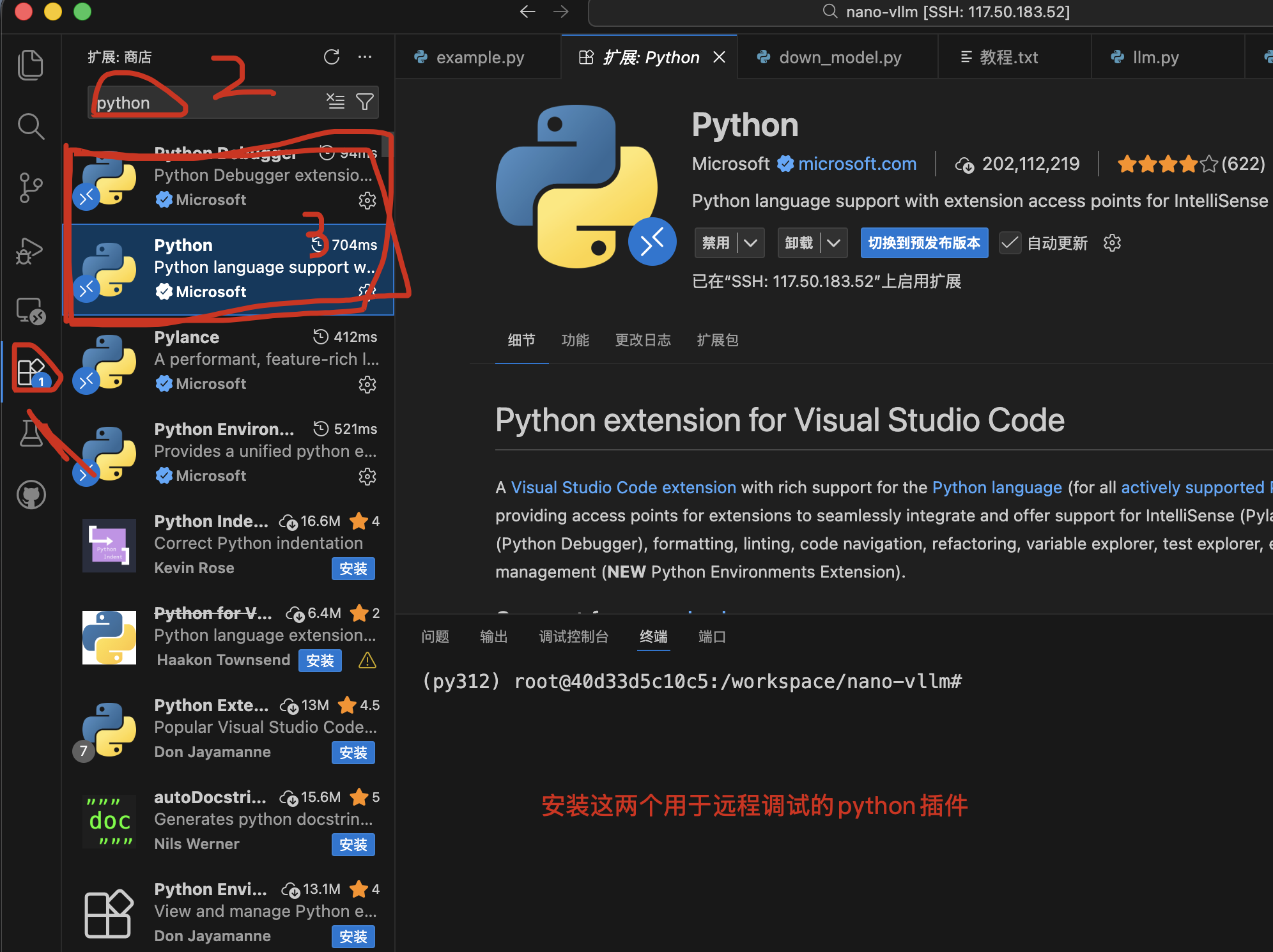Open the extension filter funnel menu
1273x952 pixels.
(365, 102)
